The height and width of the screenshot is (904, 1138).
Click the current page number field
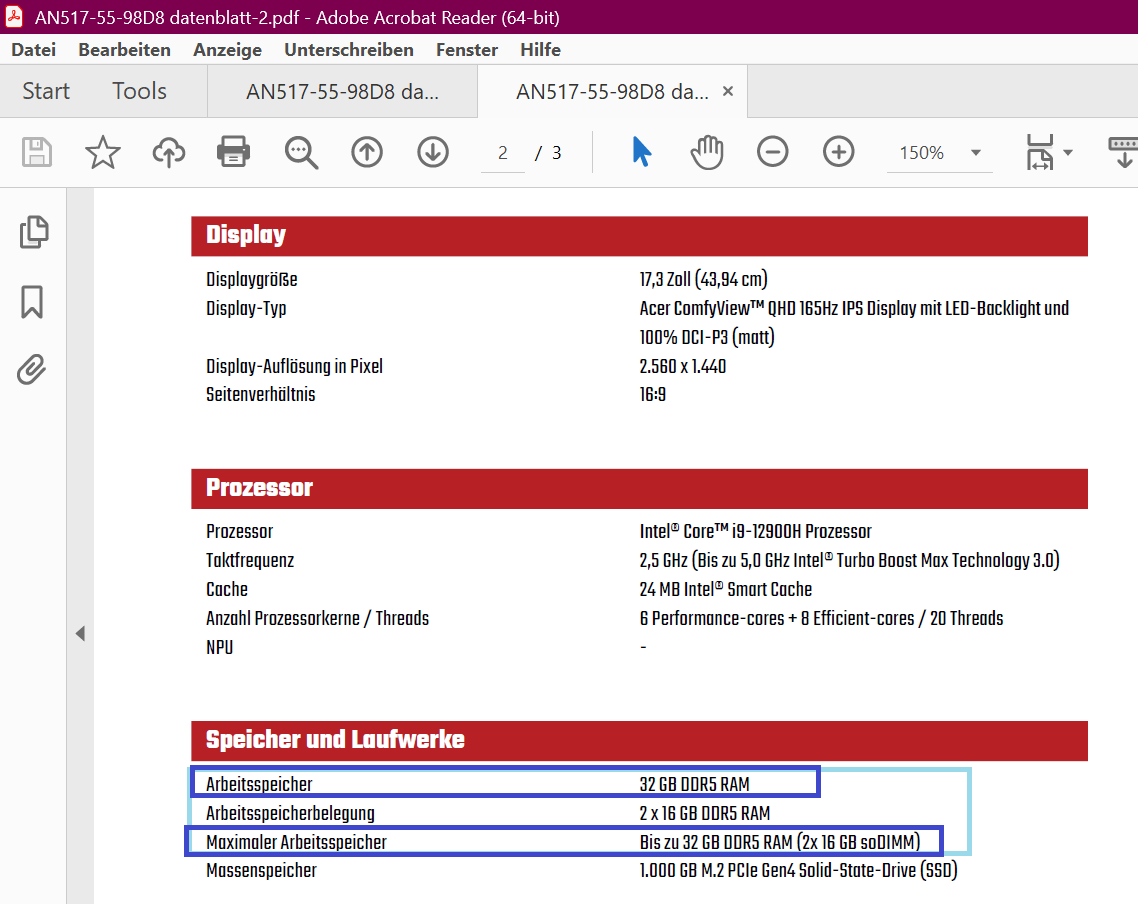(502, 152)
